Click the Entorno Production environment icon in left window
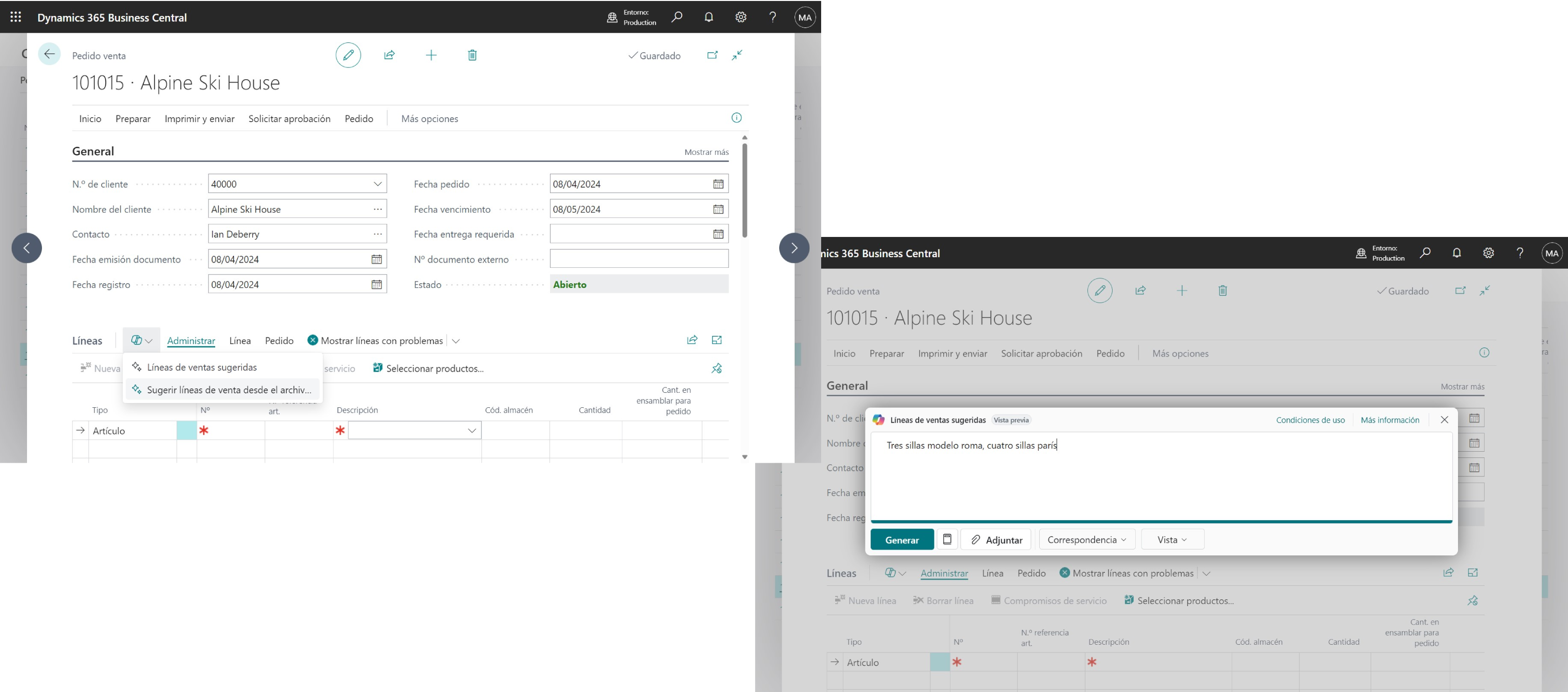The height and width of the screenshot is (692, 1568). pyautogui.click(x=612, y=18)
